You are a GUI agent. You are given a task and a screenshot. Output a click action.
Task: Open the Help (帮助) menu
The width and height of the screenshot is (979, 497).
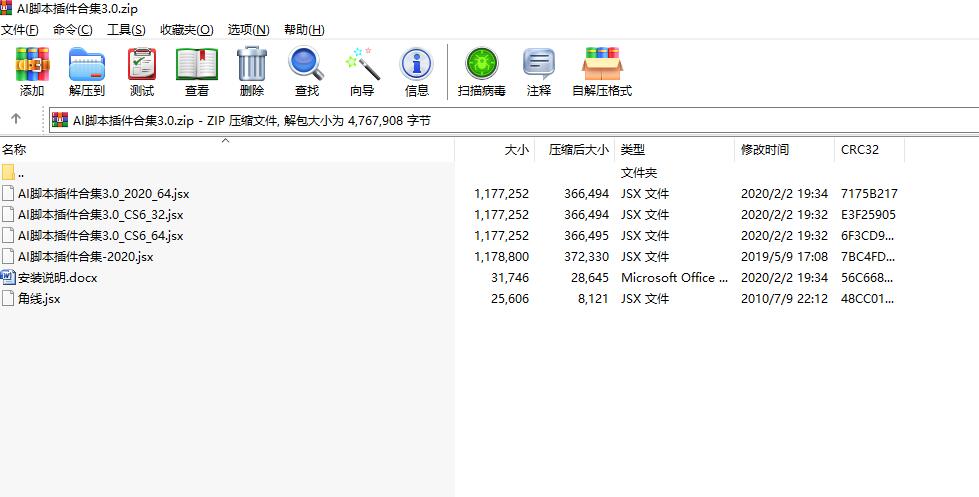304,29
